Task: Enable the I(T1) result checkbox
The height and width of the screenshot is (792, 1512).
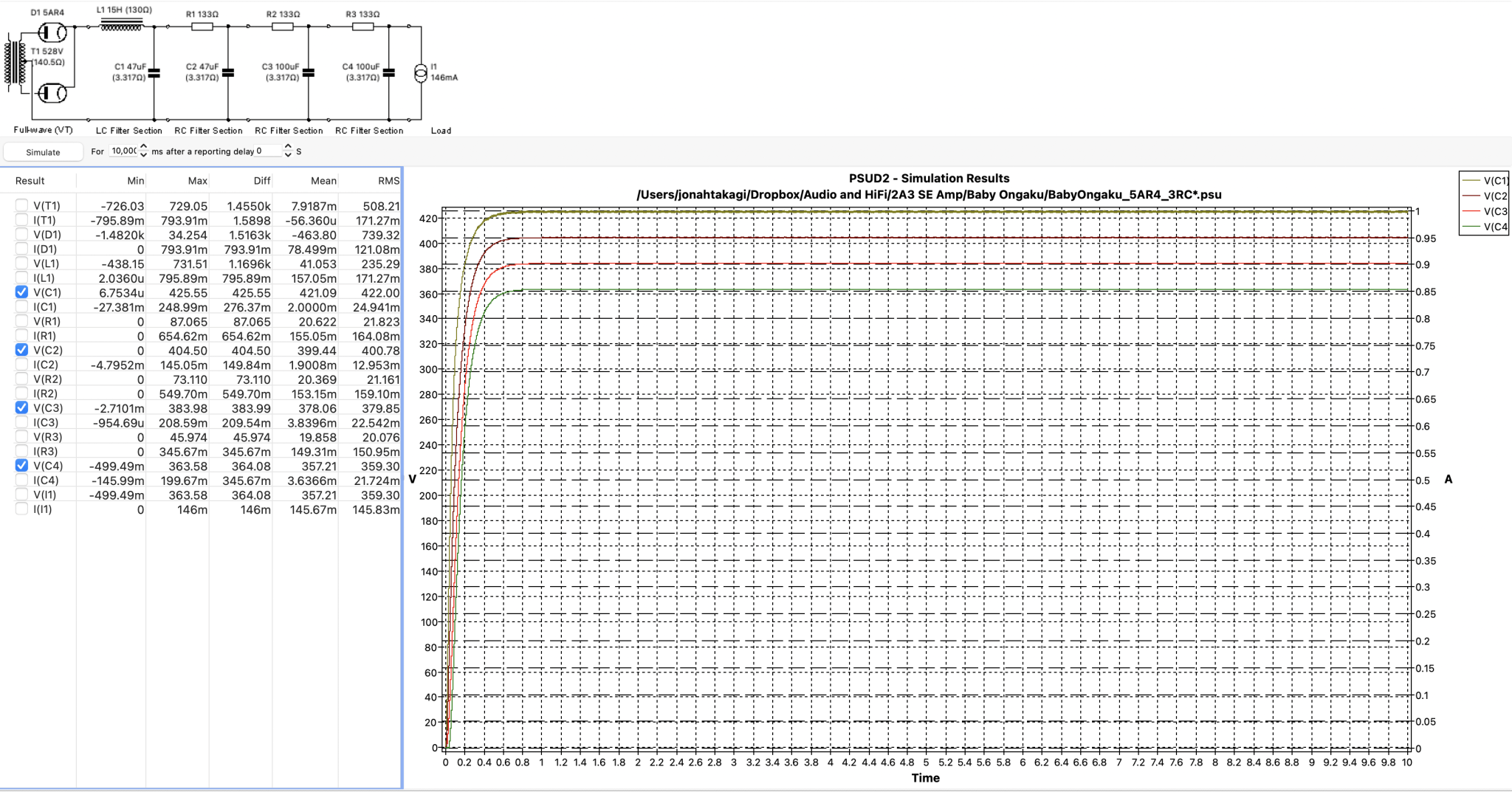Action: [21, 220]
